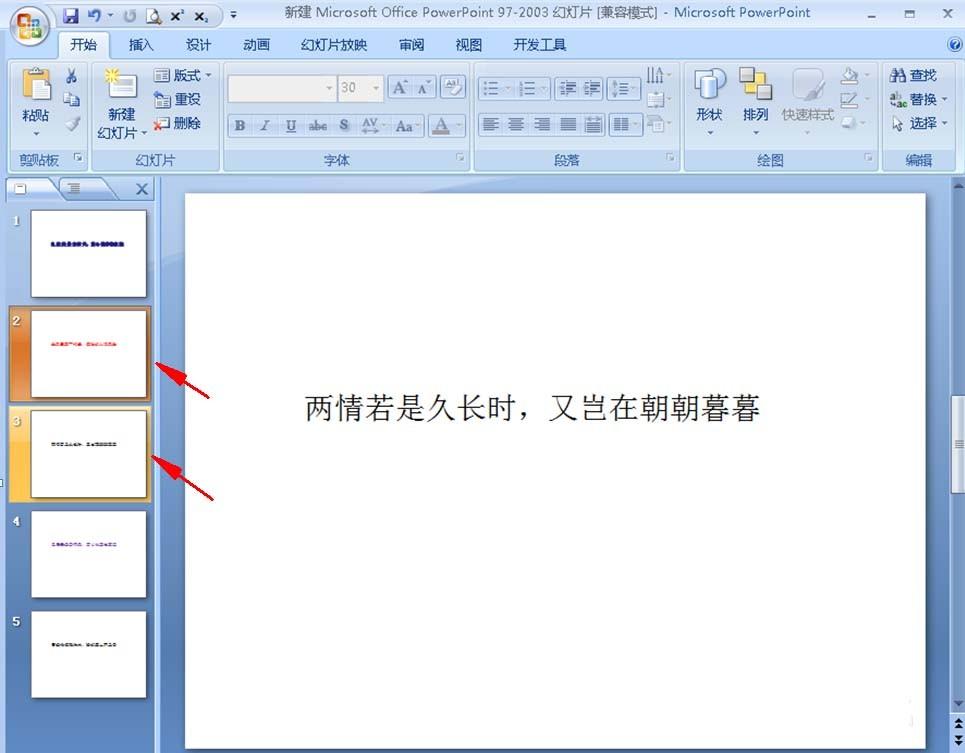
Task: Select slide 4 thumbnail
Action: pos(89,554)
